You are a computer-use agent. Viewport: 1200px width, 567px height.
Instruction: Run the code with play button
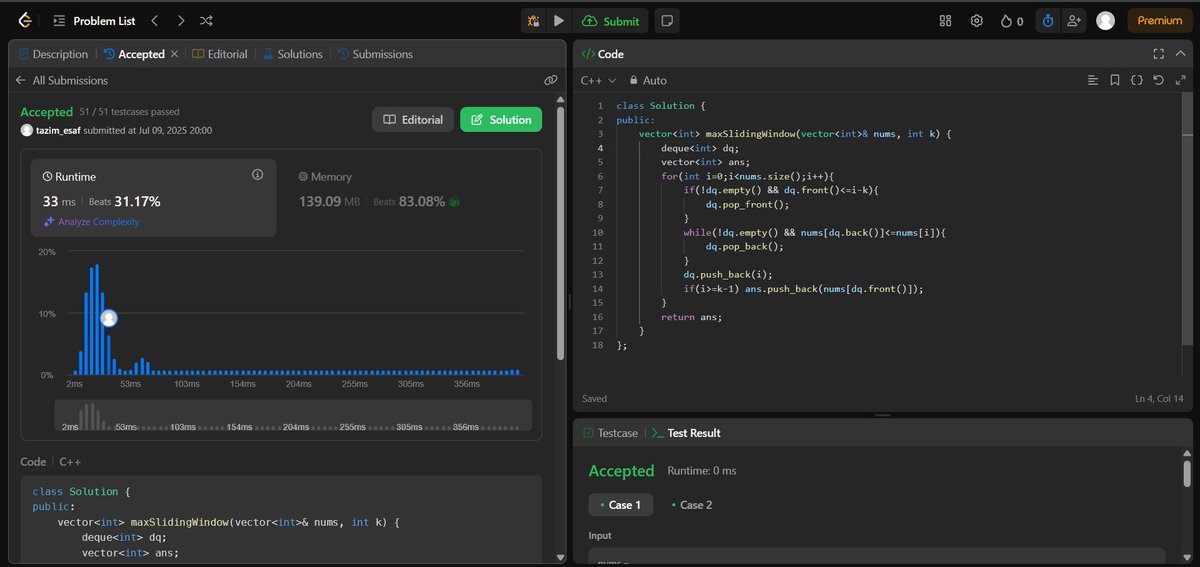559,20
